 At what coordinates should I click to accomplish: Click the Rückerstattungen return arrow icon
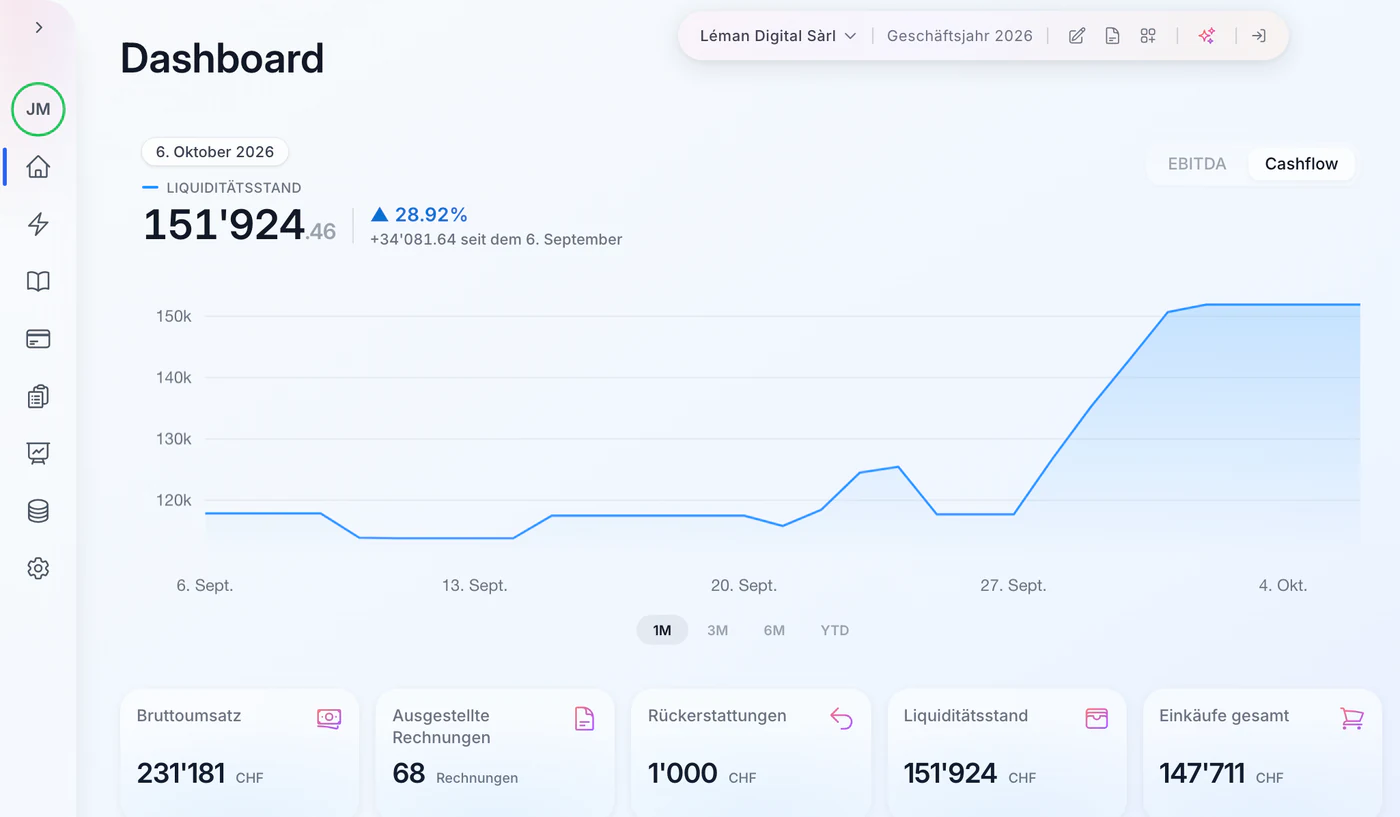[x=841, y=718]
